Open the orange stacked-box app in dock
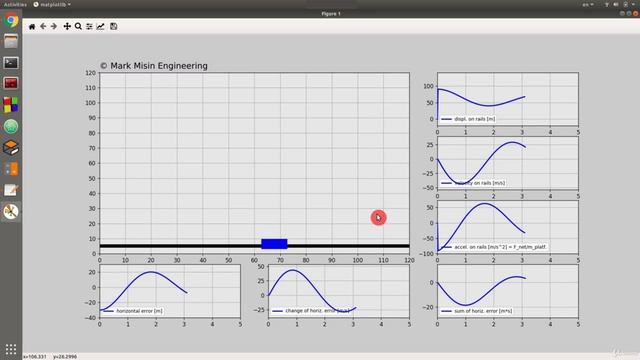 pyautogui.click(x=11, y=147)
